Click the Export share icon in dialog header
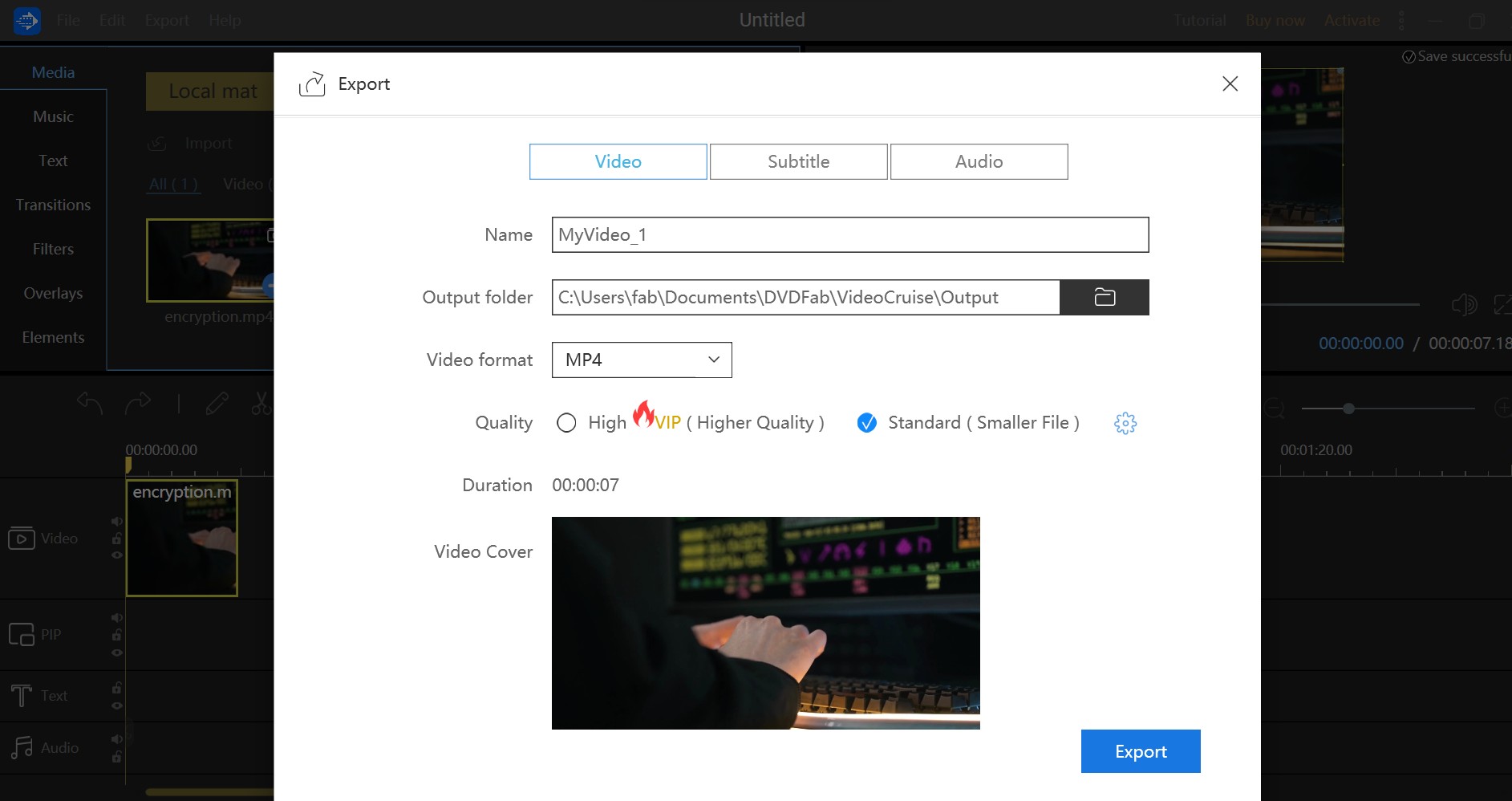The height and width of the screenshot is (801, 1512). [x=312, y=83]
